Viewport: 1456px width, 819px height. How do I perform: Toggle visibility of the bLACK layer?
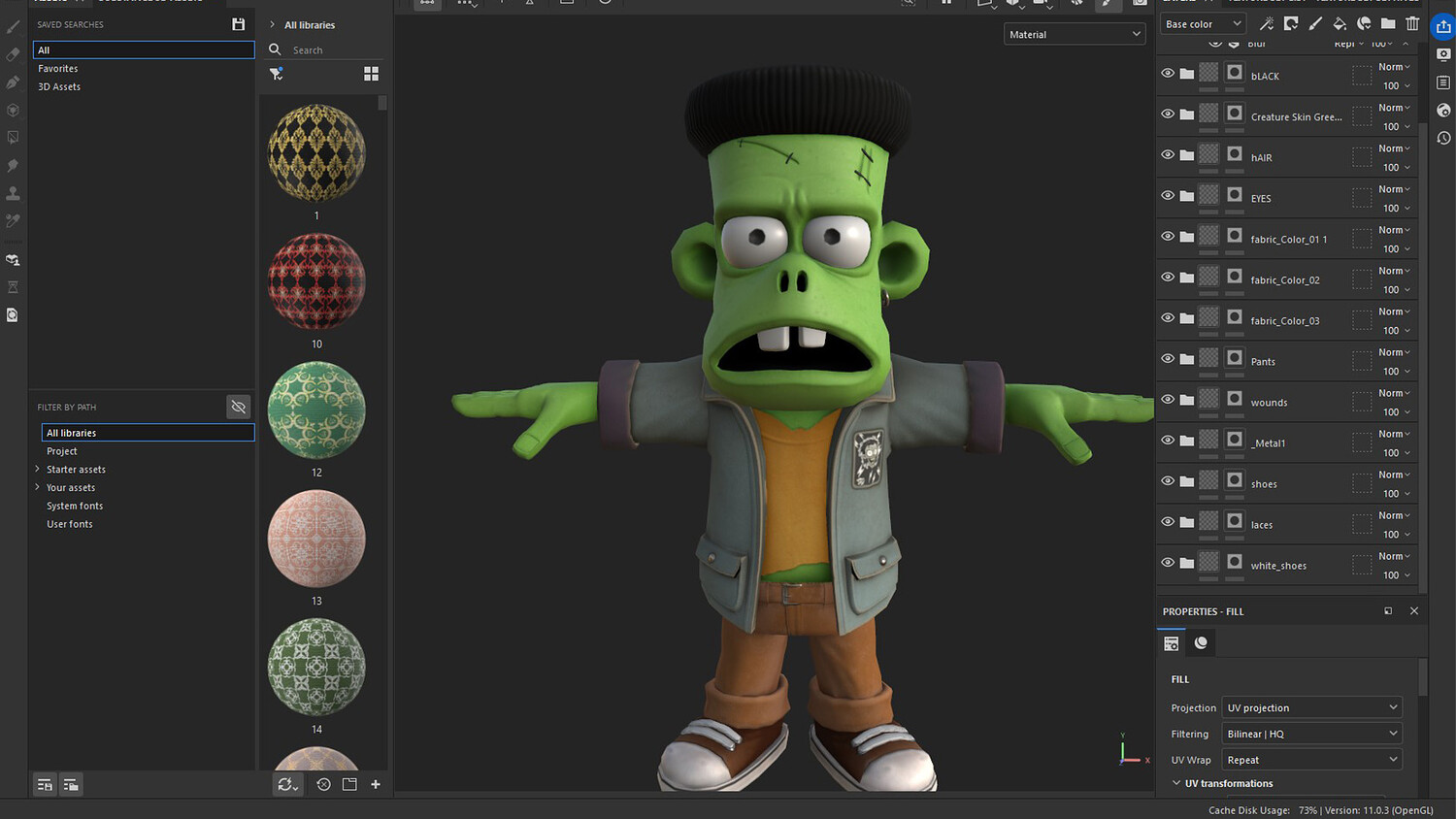coord(1168,73)
